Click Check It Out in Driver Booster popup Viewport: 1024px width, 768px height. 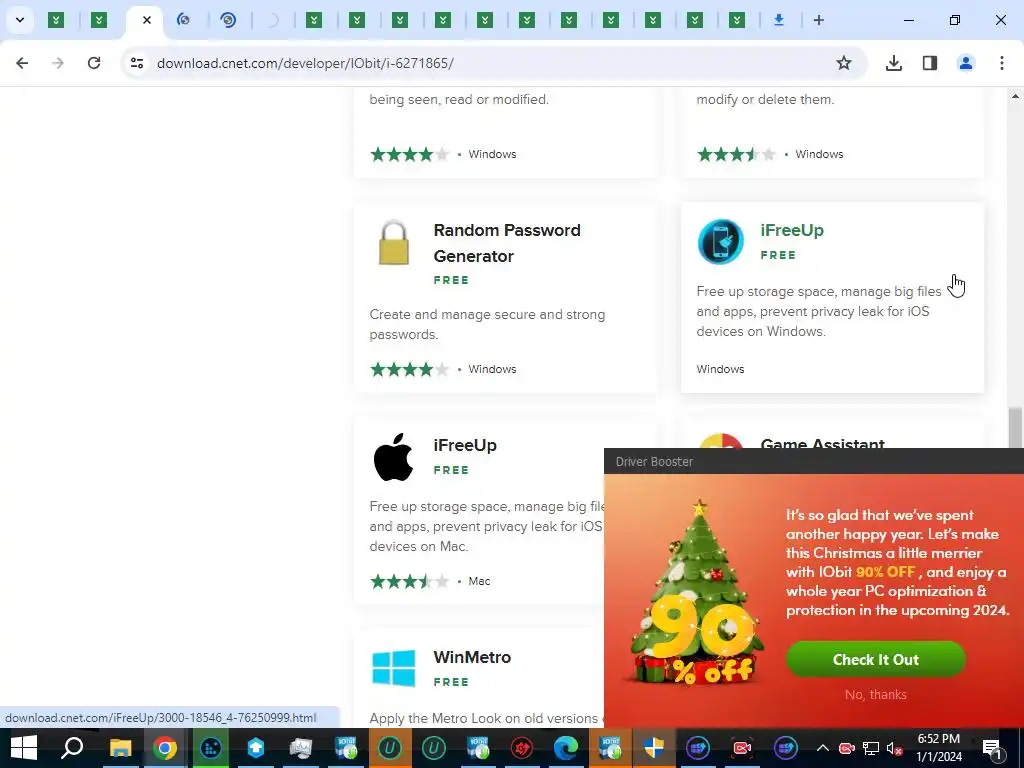pos(876,660)
